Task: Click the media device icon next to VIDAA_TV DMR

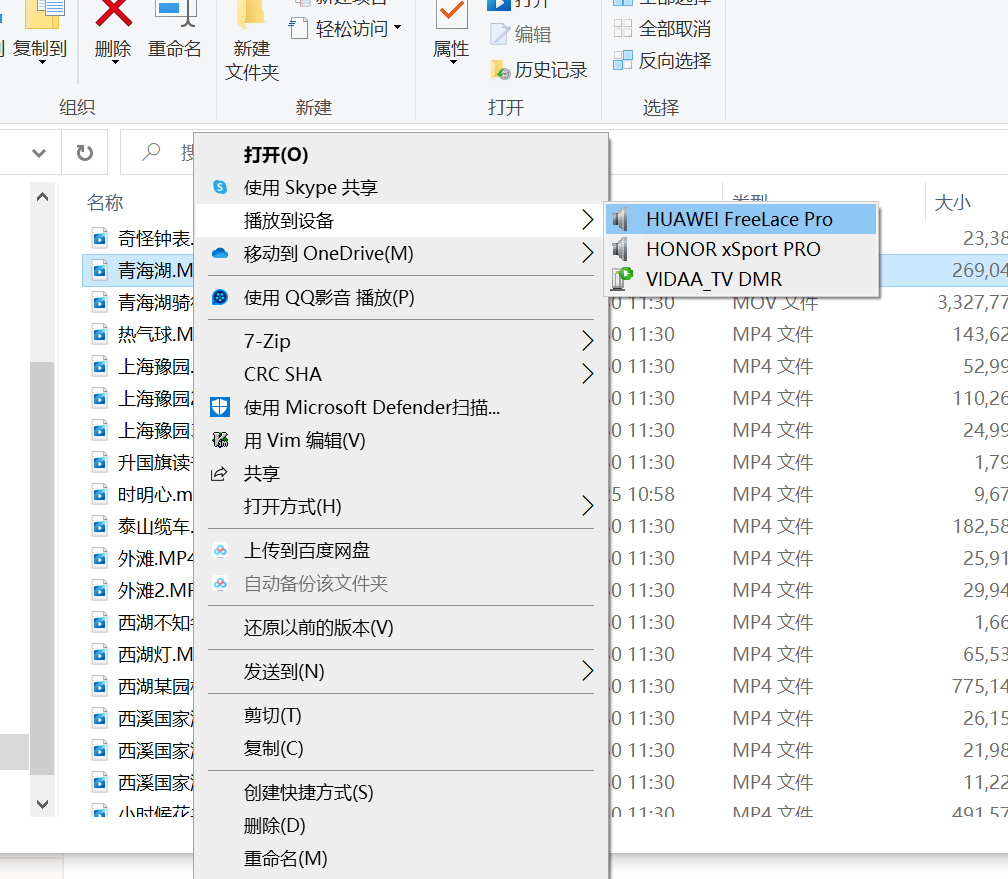Action: [622, 278]
